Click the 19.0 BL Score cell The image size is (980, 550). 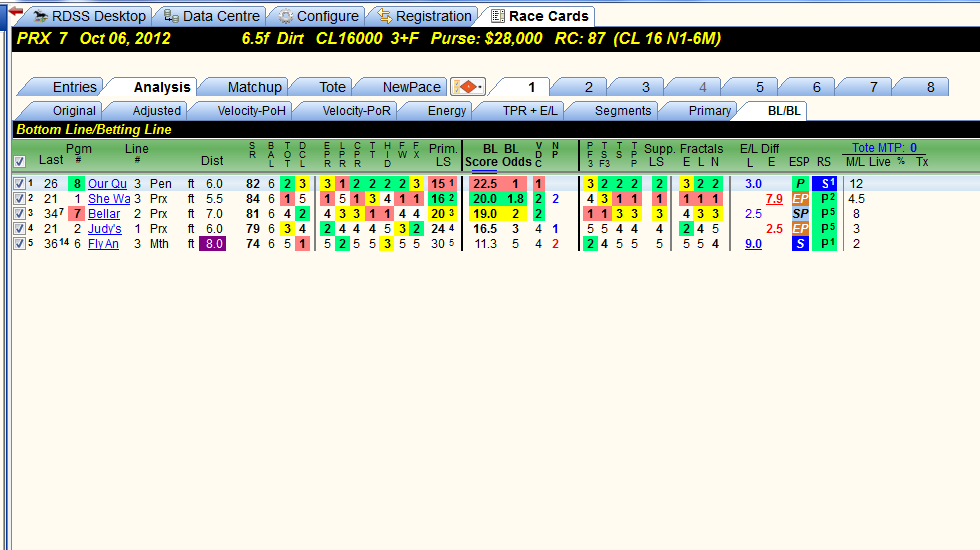[484, 214]
